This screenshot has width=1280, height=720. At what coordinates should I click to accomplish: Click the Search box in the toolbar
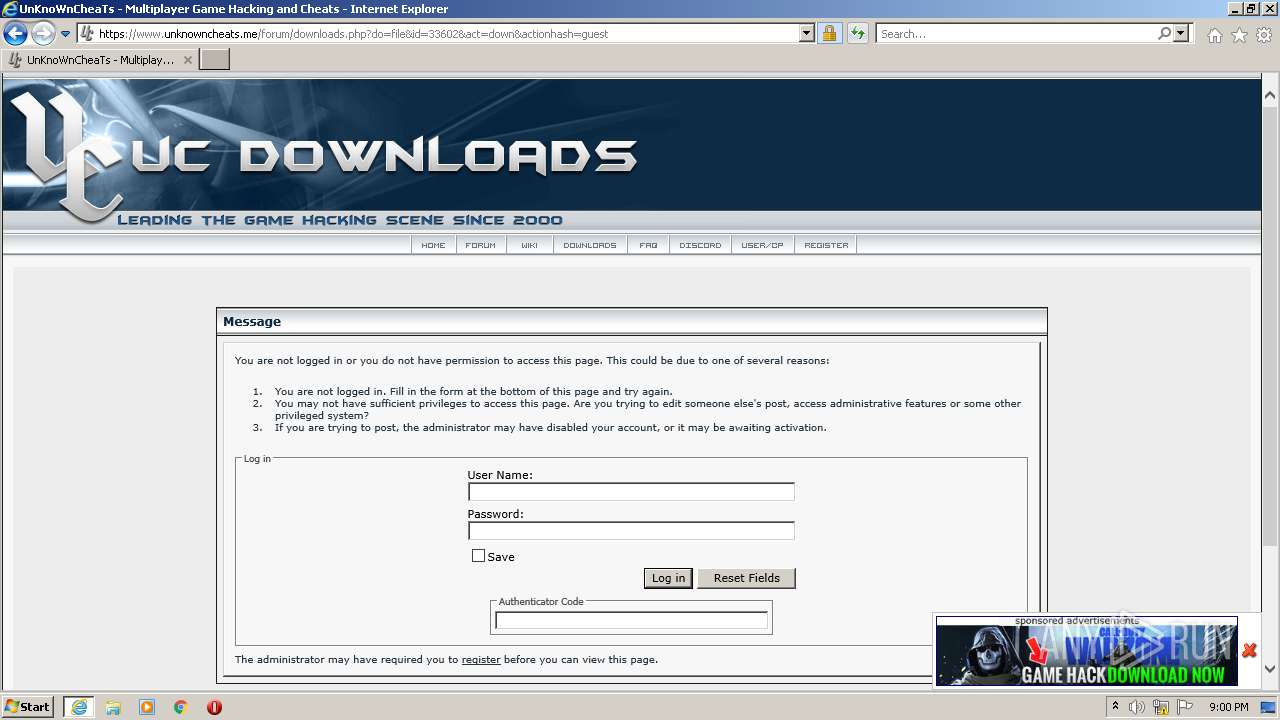(x=1015, y=34)
